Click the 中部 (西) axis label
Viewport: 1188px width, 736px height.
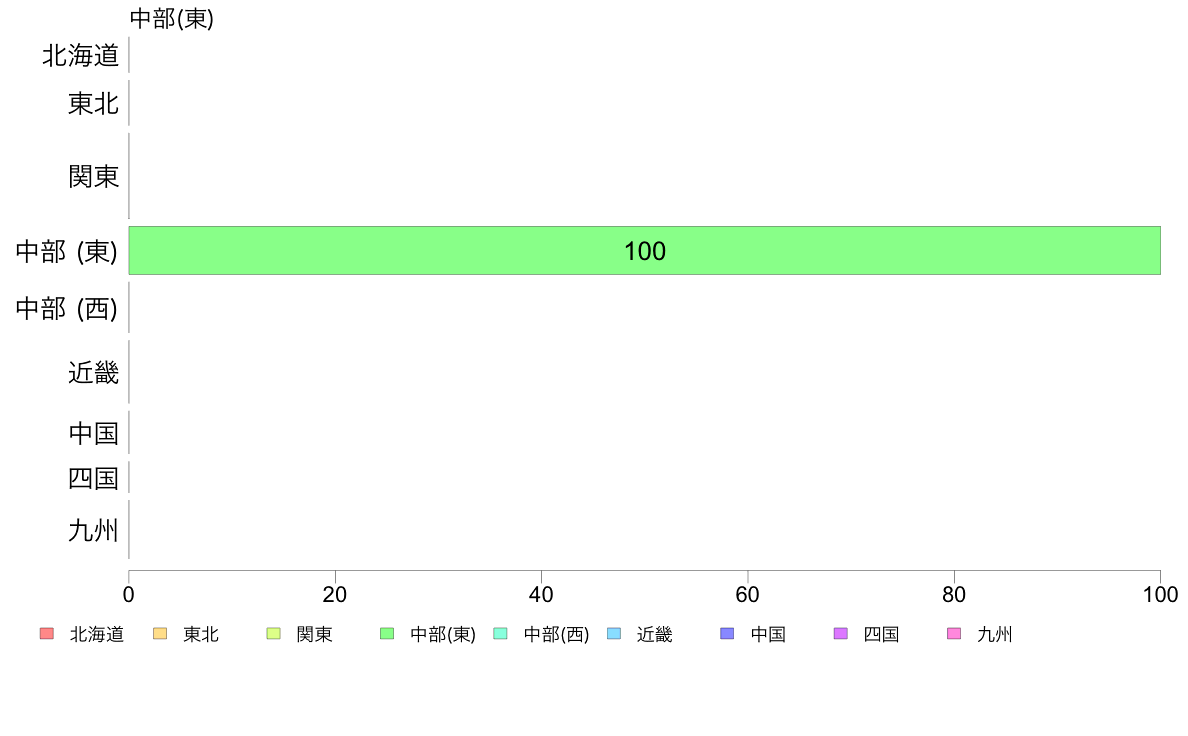click(x=67, y=308)
